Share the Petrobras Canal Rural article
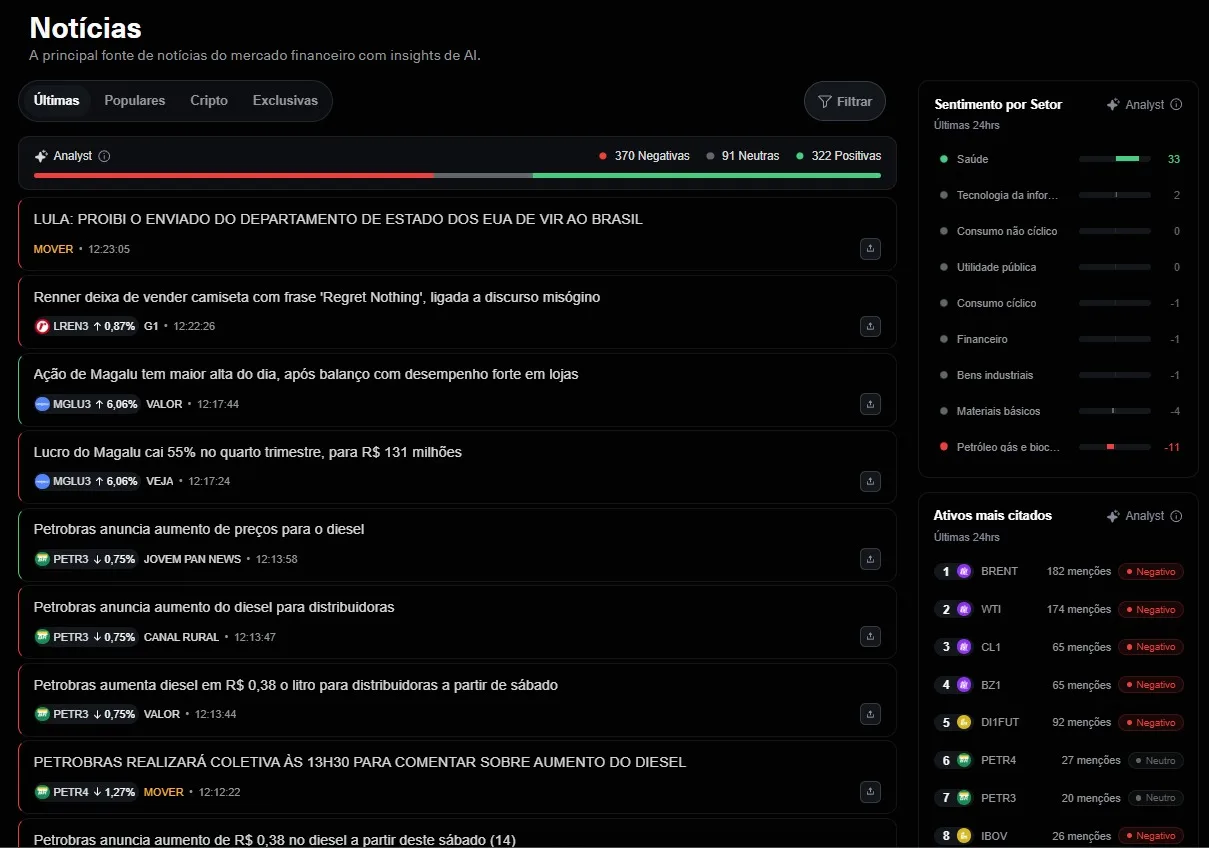The height and width of the screenshot is (848, 1209). (870, 637)
